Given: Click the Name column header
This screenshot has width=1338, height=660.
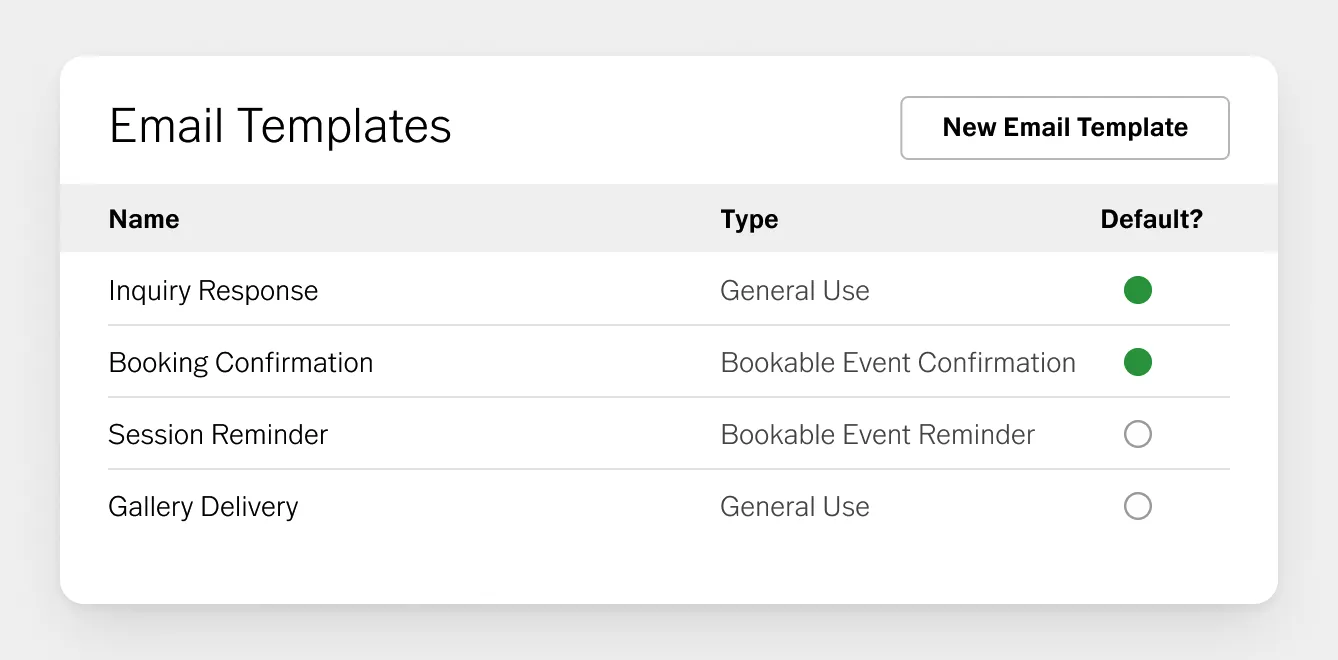Looking at the screenshot, I should [144, 219].
